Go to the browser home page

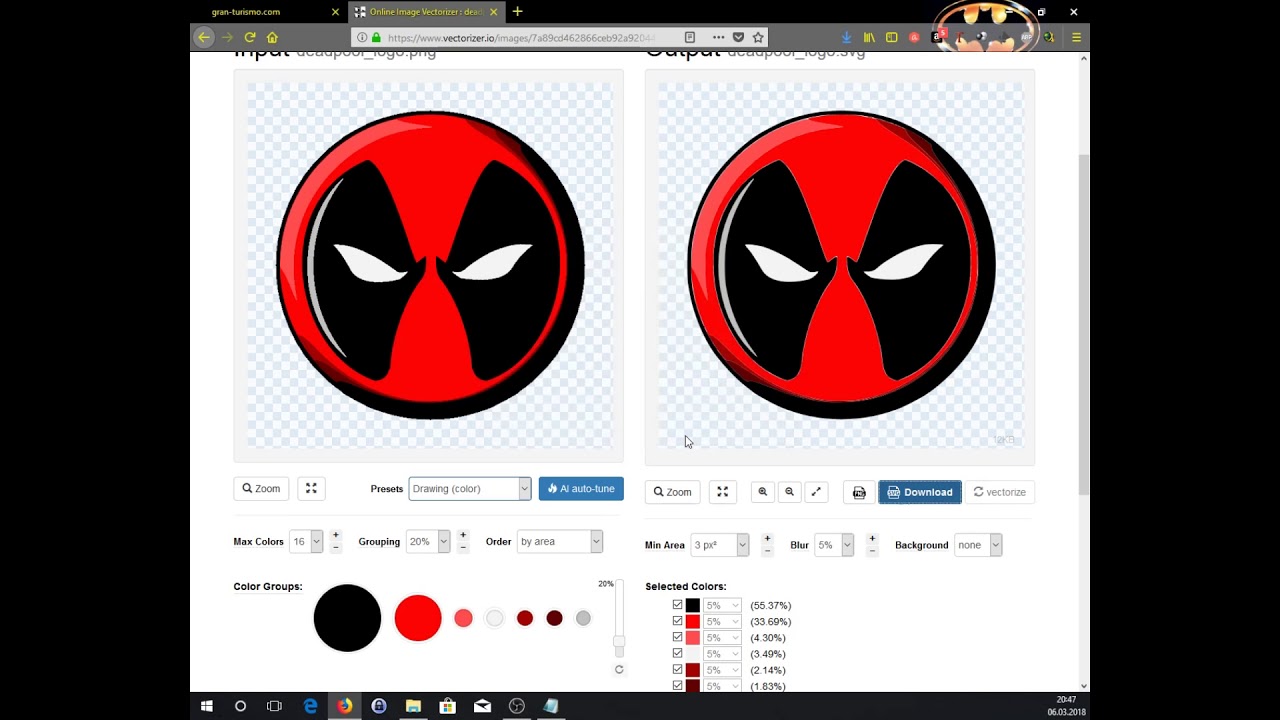[x=272, y=37]
